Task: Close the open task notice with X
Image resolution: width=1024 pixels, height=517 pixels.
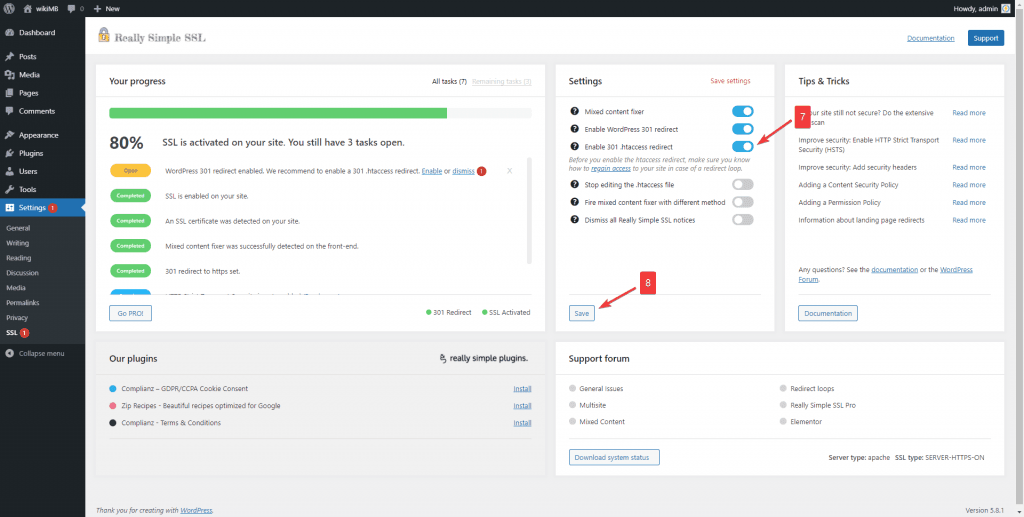Action: coord(509,171)
